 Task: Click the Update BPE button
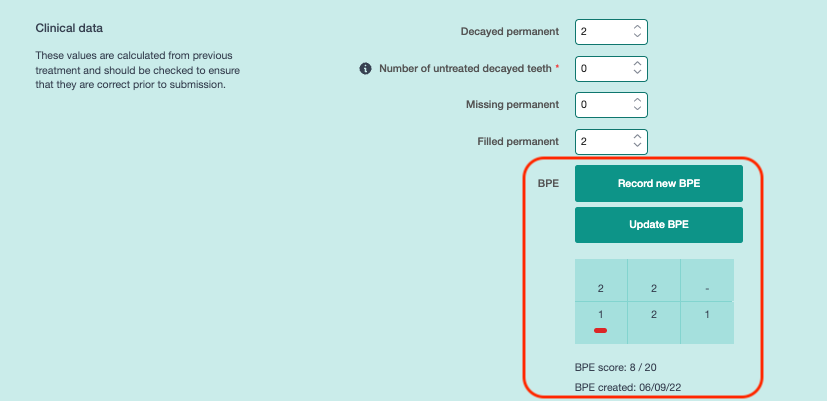point(658,225)
